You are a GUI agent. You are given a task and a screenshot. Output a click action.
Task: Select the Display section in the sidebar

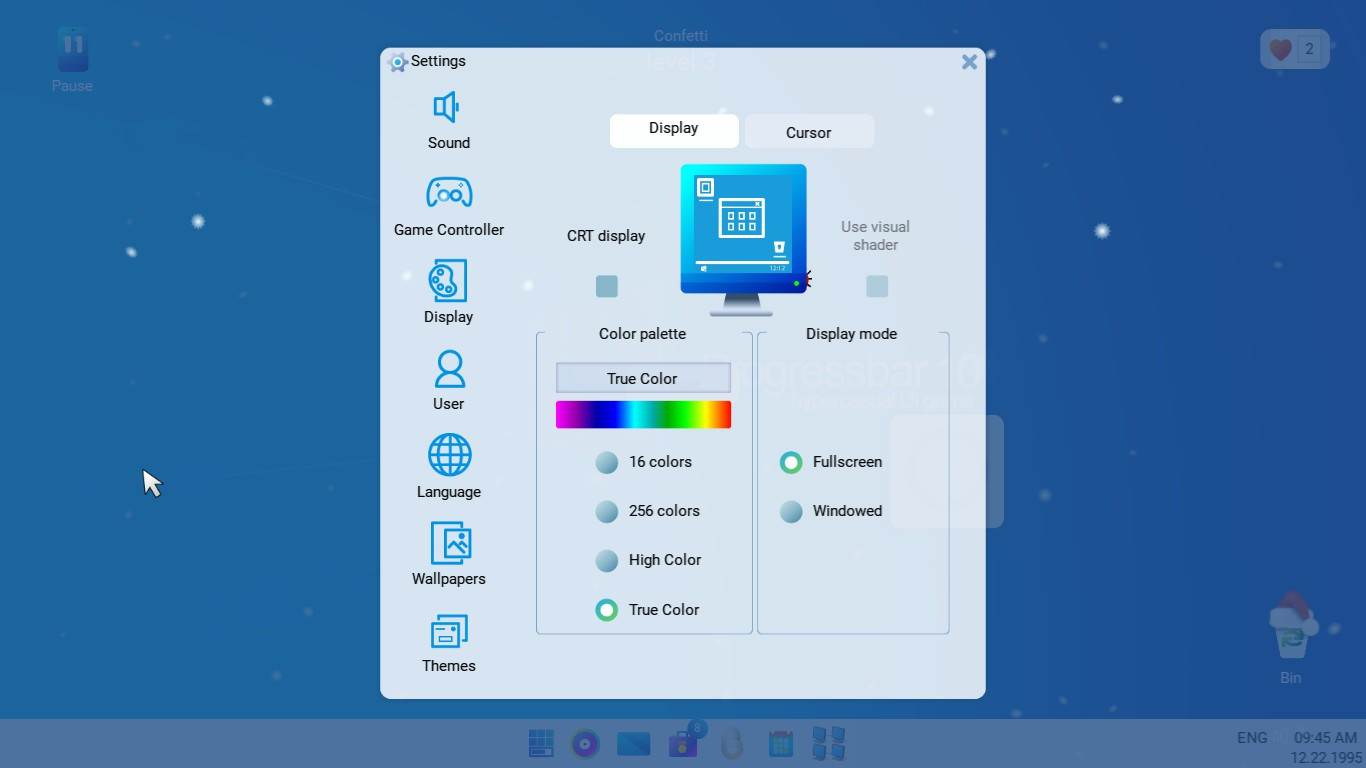447,291
